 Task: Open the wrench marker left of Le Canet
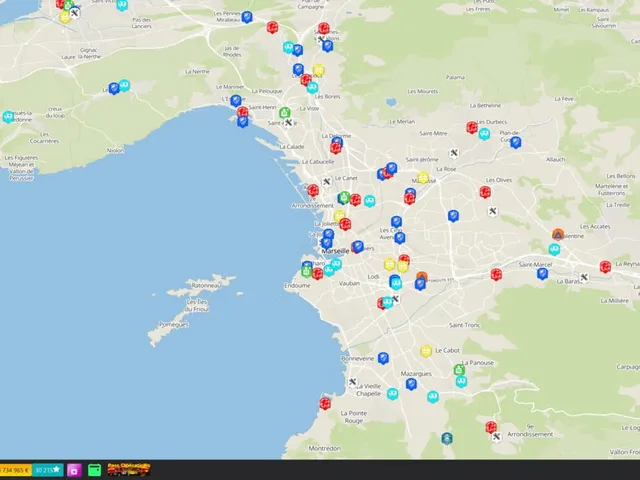pyautogui.click(x=327, y=182)
